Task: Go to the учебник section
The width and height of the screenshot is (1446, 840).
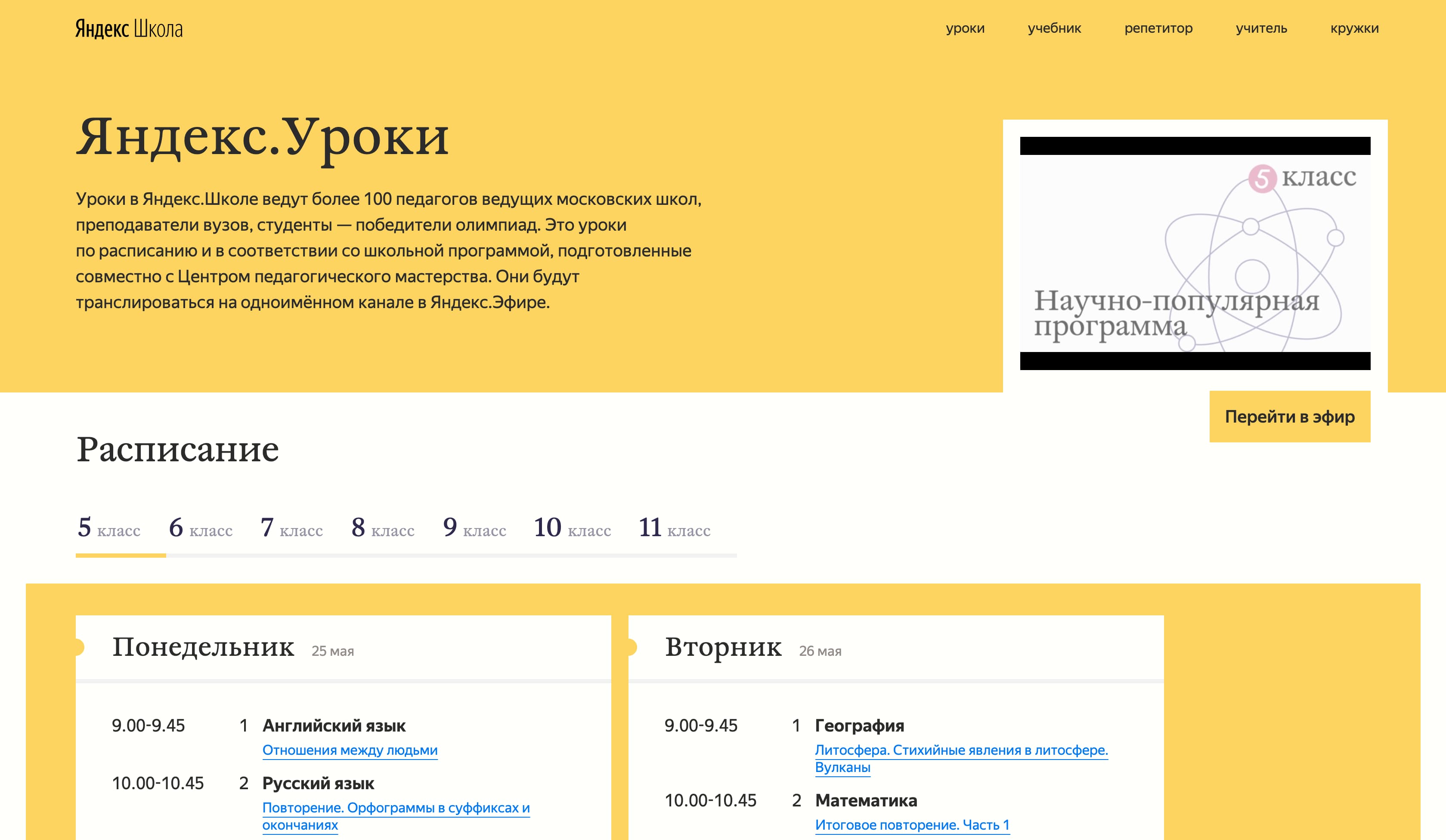Action: 1054,28
